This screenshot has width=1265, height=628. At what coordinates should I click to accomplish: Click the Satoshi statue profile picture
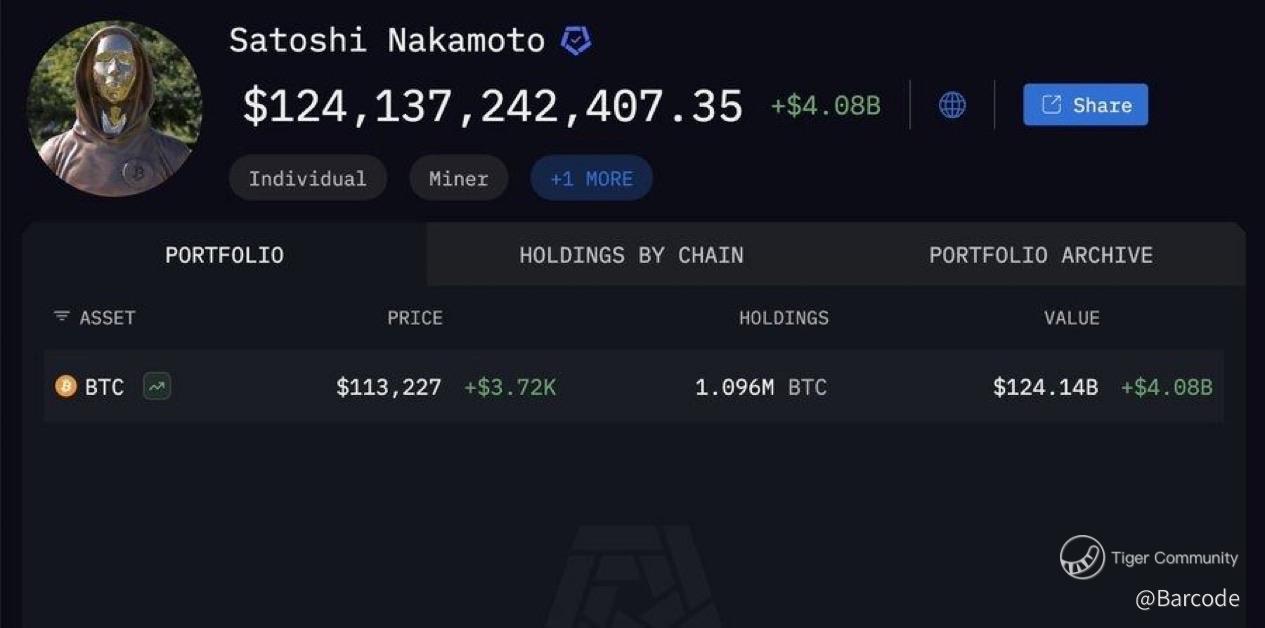[114, 108]
